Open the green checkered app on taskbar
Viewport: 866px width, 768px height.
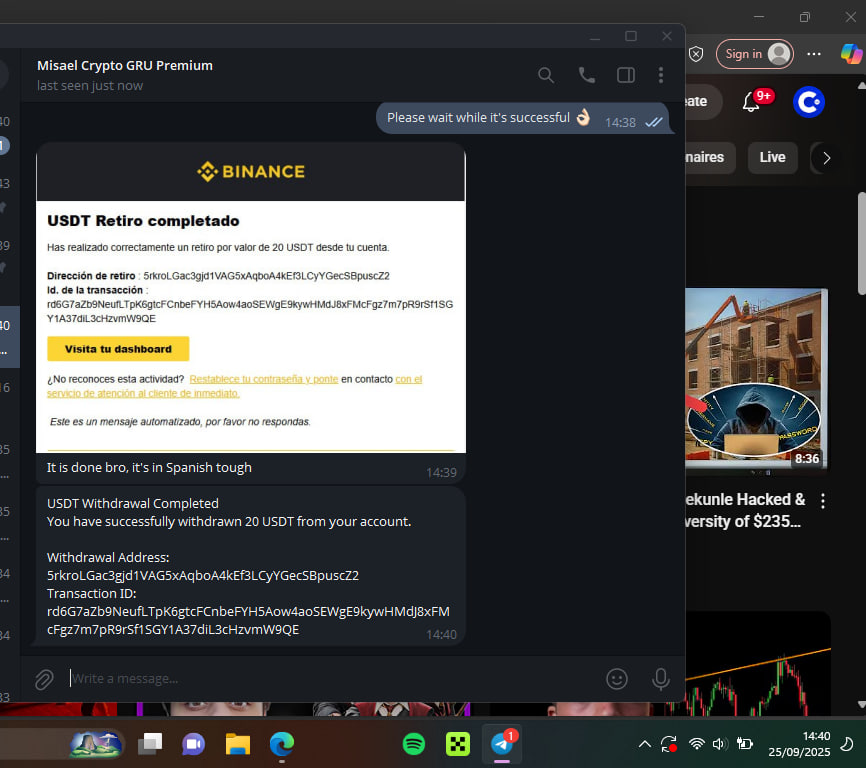tap(458, 744)
